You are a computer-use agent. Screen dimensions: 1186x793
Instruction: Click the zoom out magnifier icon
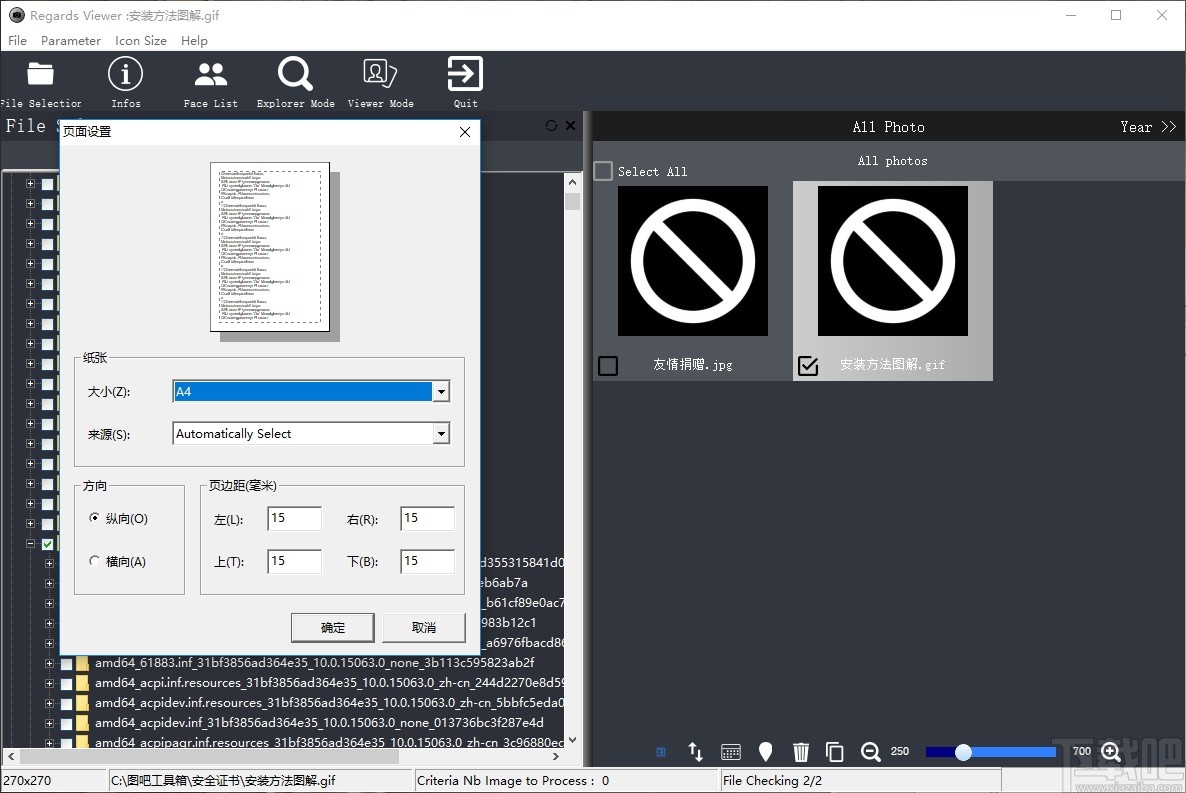[x=871, y=751]
